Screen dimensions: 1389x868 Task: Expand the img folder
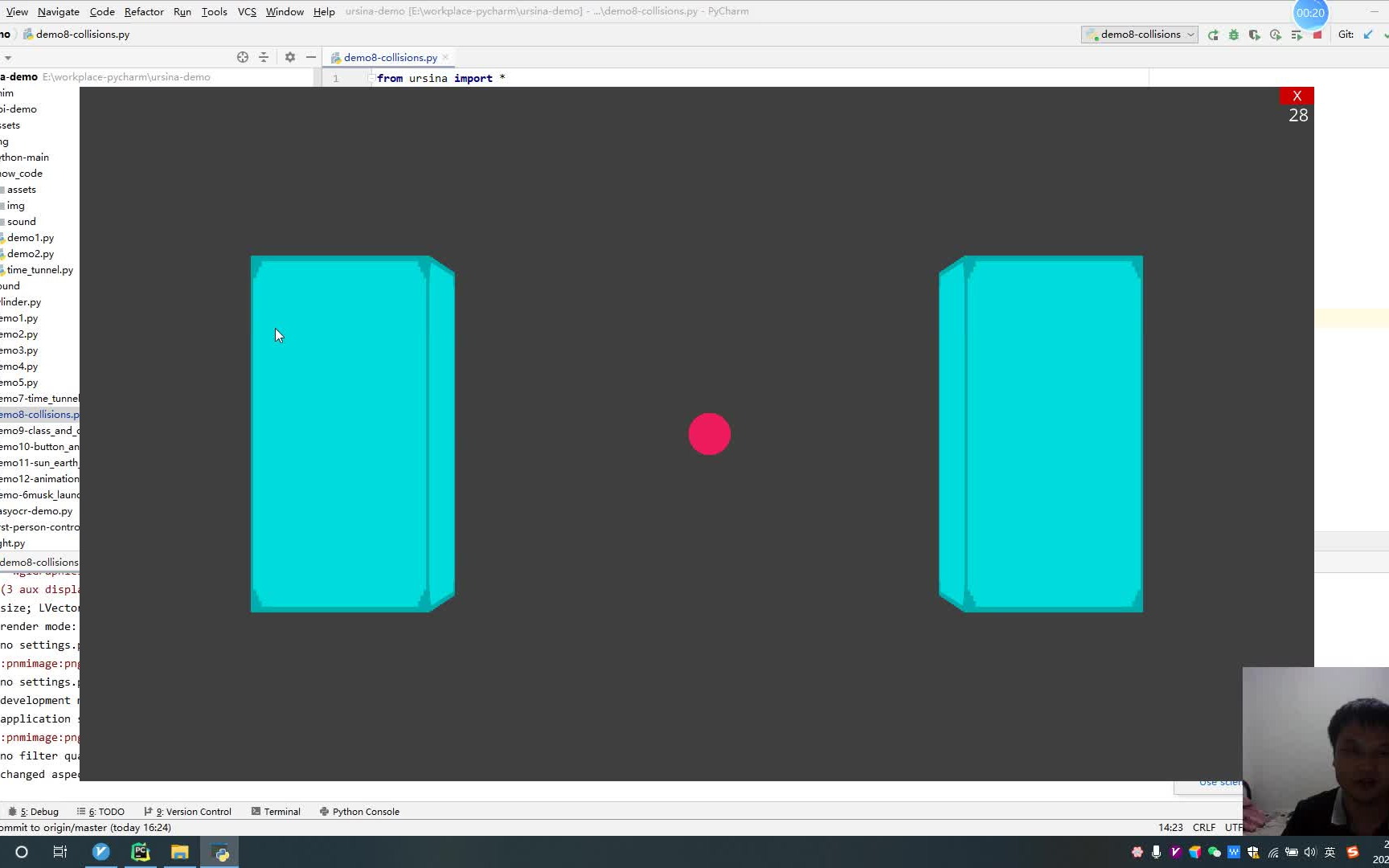point(15,206)
